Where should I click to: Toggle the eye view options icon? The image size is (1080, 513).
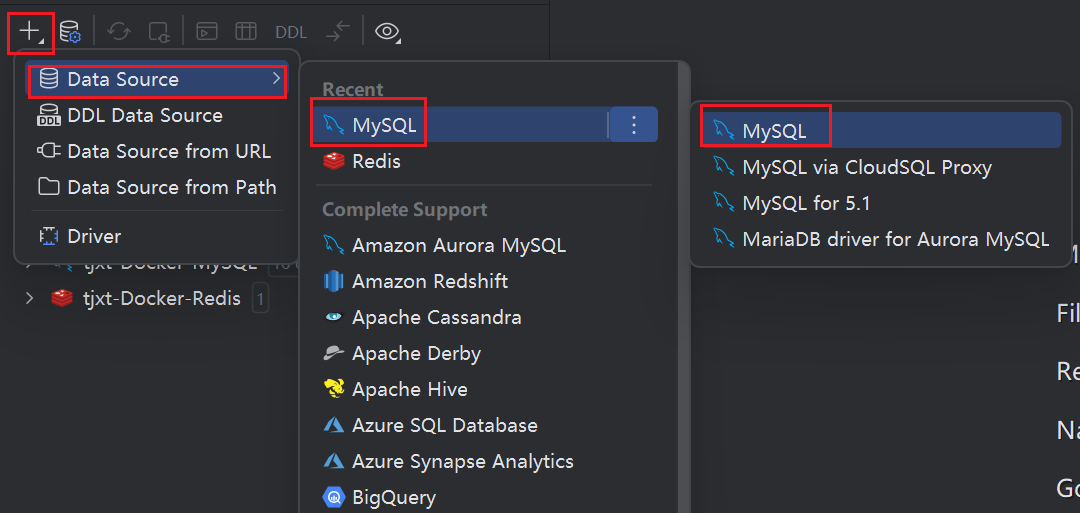pyautogui.click(x=388, y=32)
